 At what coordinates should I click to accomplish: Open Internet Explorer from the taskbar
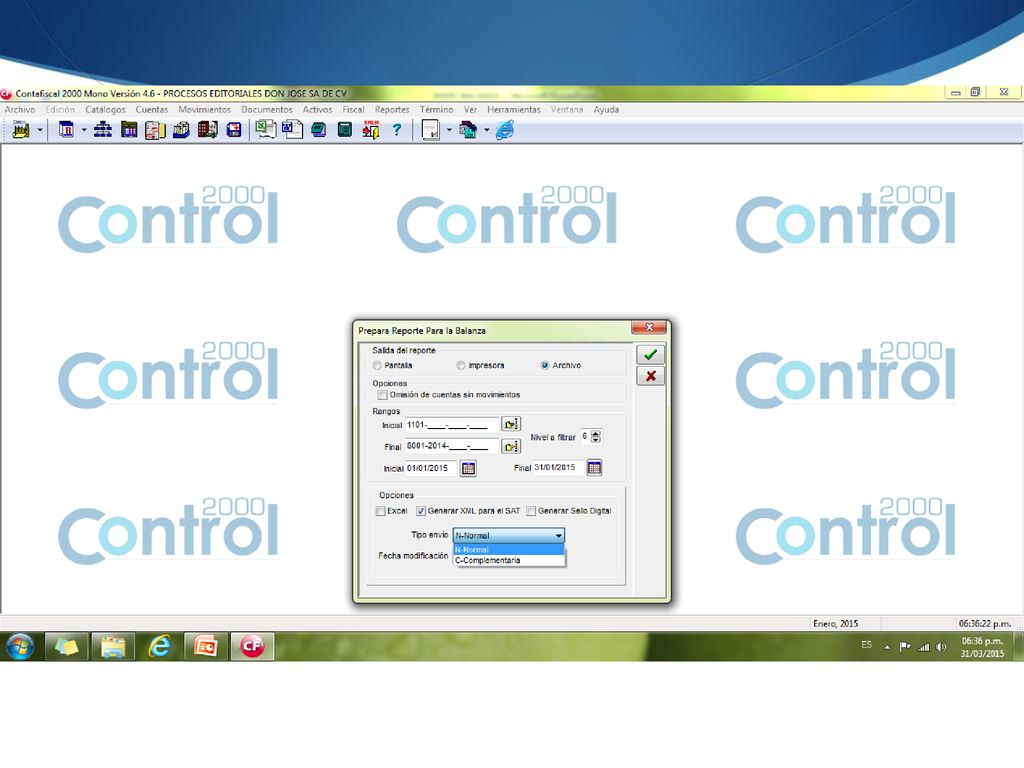point(159,647)
